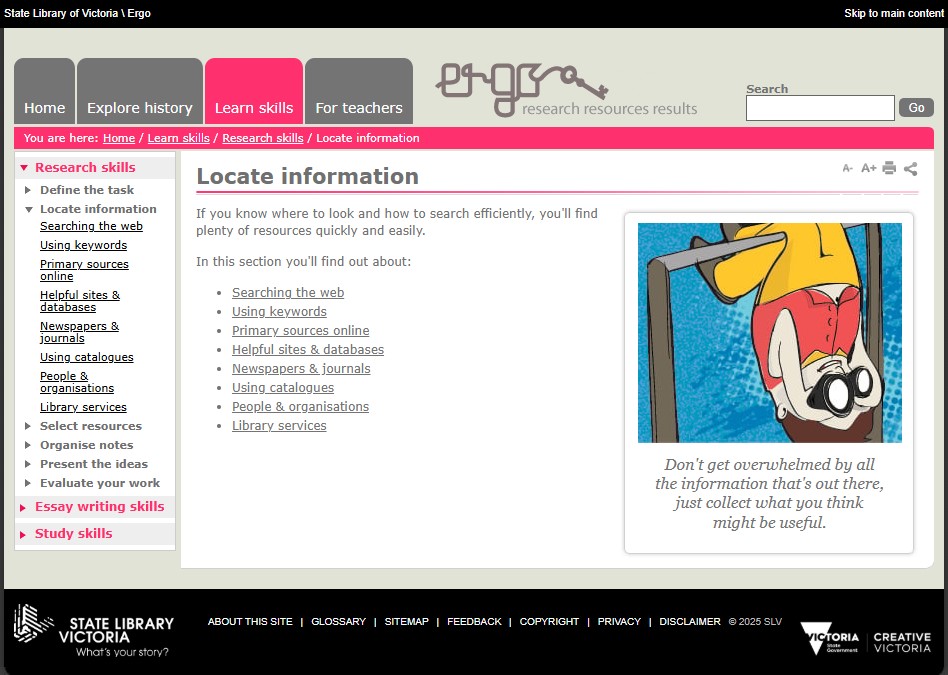Decrease text size with the A- icon
948x675 pixels.
[x=848, y=169]
